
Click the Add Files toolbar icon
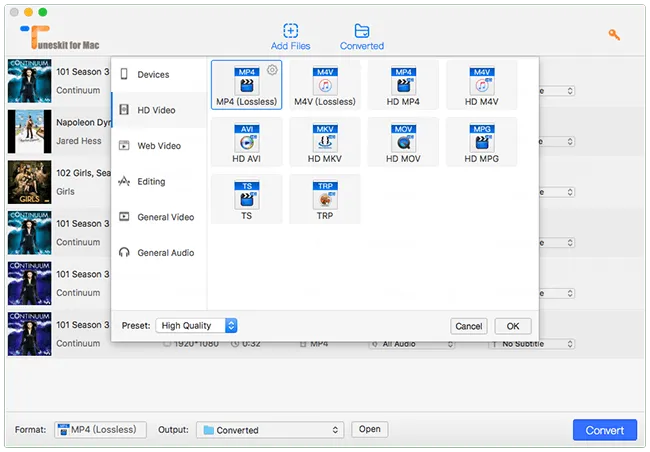[x=291, y=32]
